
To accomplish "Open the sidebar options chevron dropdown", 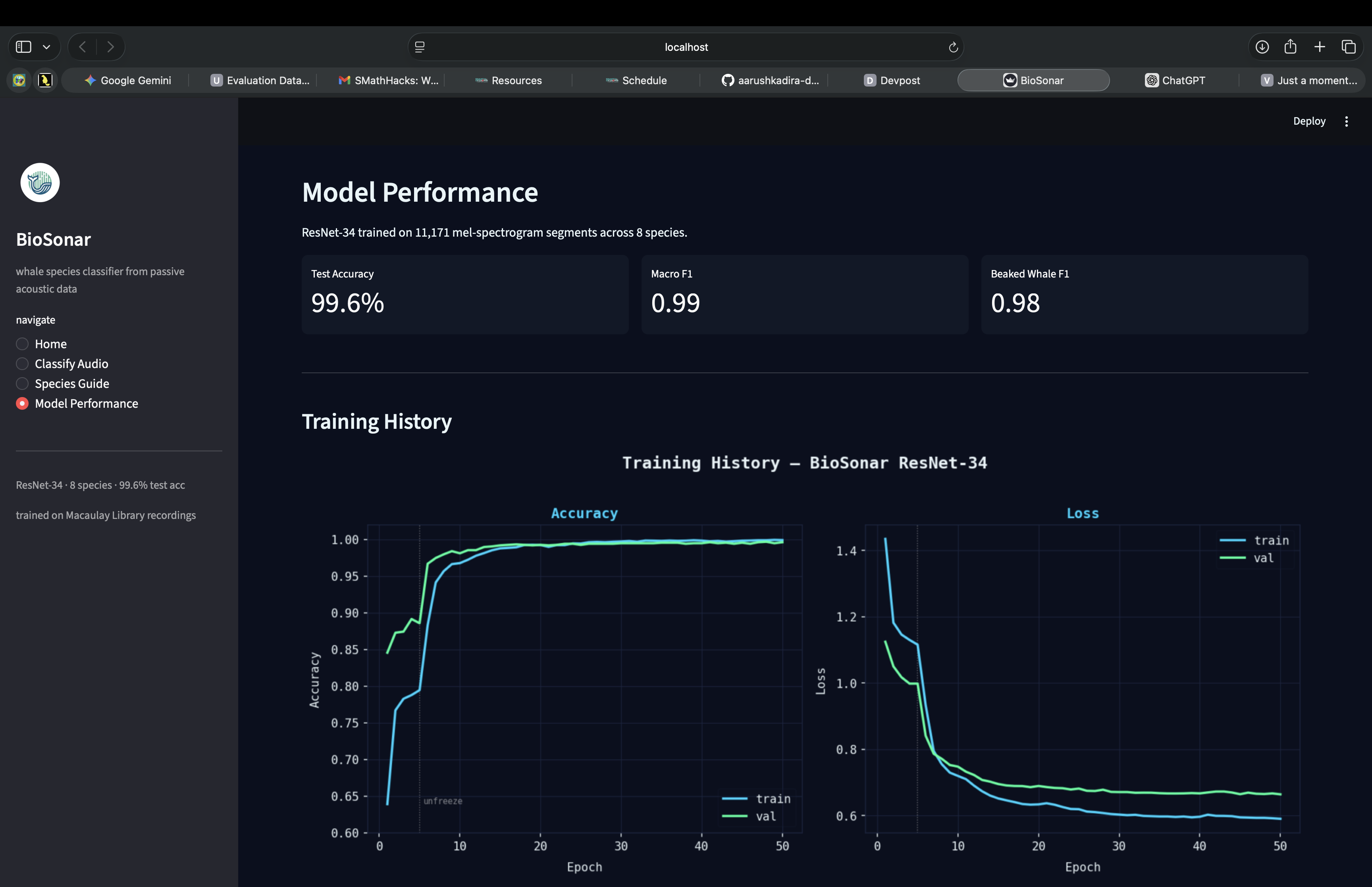I will pyautogui.click(x=46, y=47).
